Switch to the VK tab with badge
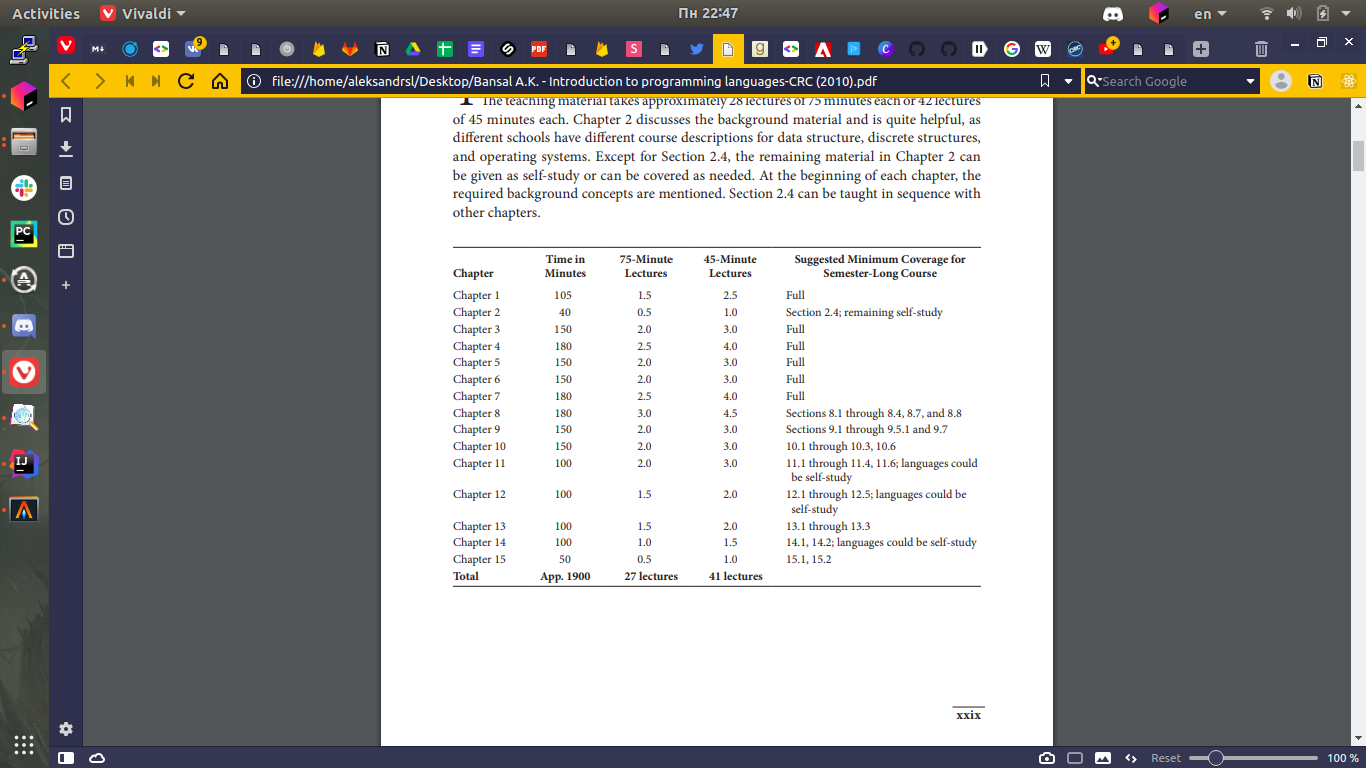The height and width of the screenshot is (768, 1366). tap(193, 48)
